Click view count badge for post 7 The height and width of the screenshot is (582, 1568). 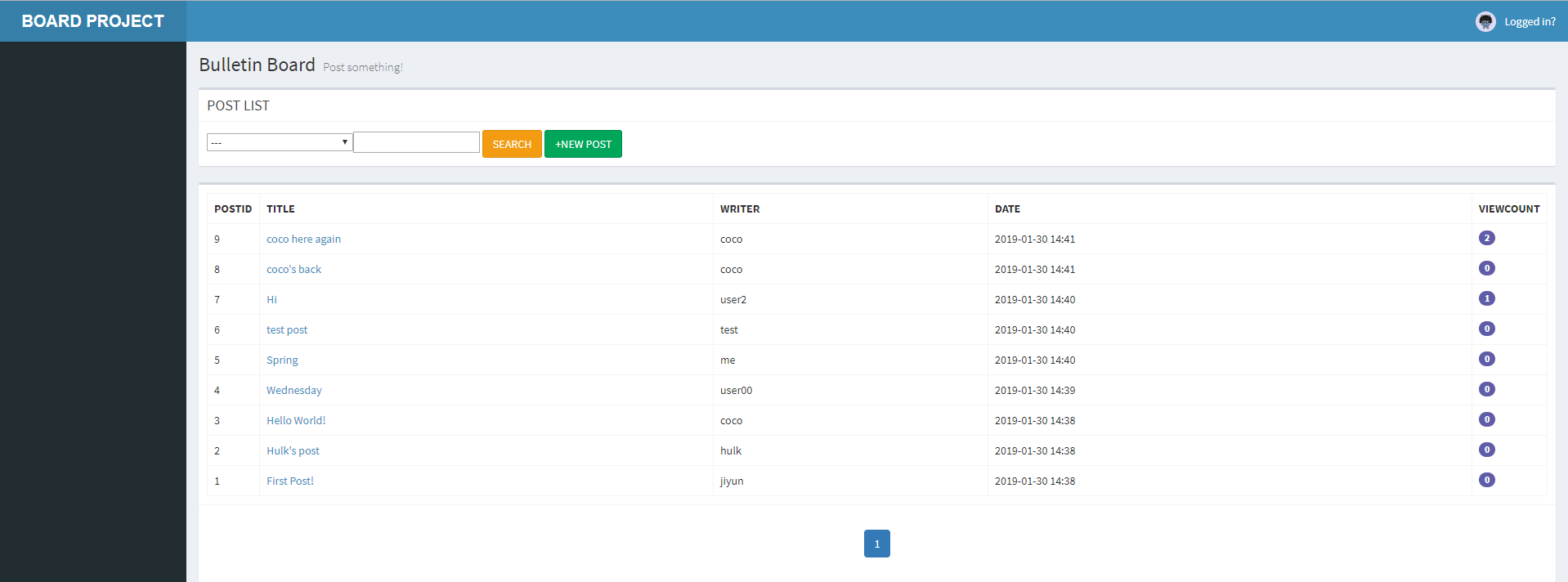(1487, 298)
